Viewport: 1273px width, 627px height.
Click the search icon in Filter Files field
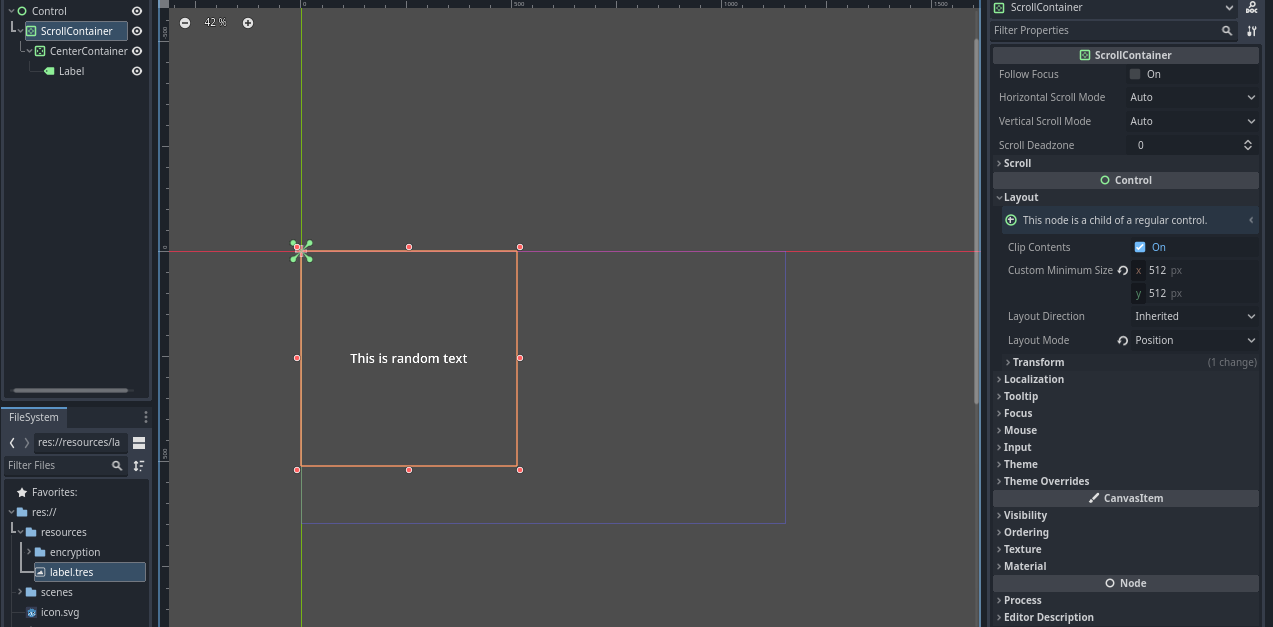pyautogui.click(x=117, y=465)
